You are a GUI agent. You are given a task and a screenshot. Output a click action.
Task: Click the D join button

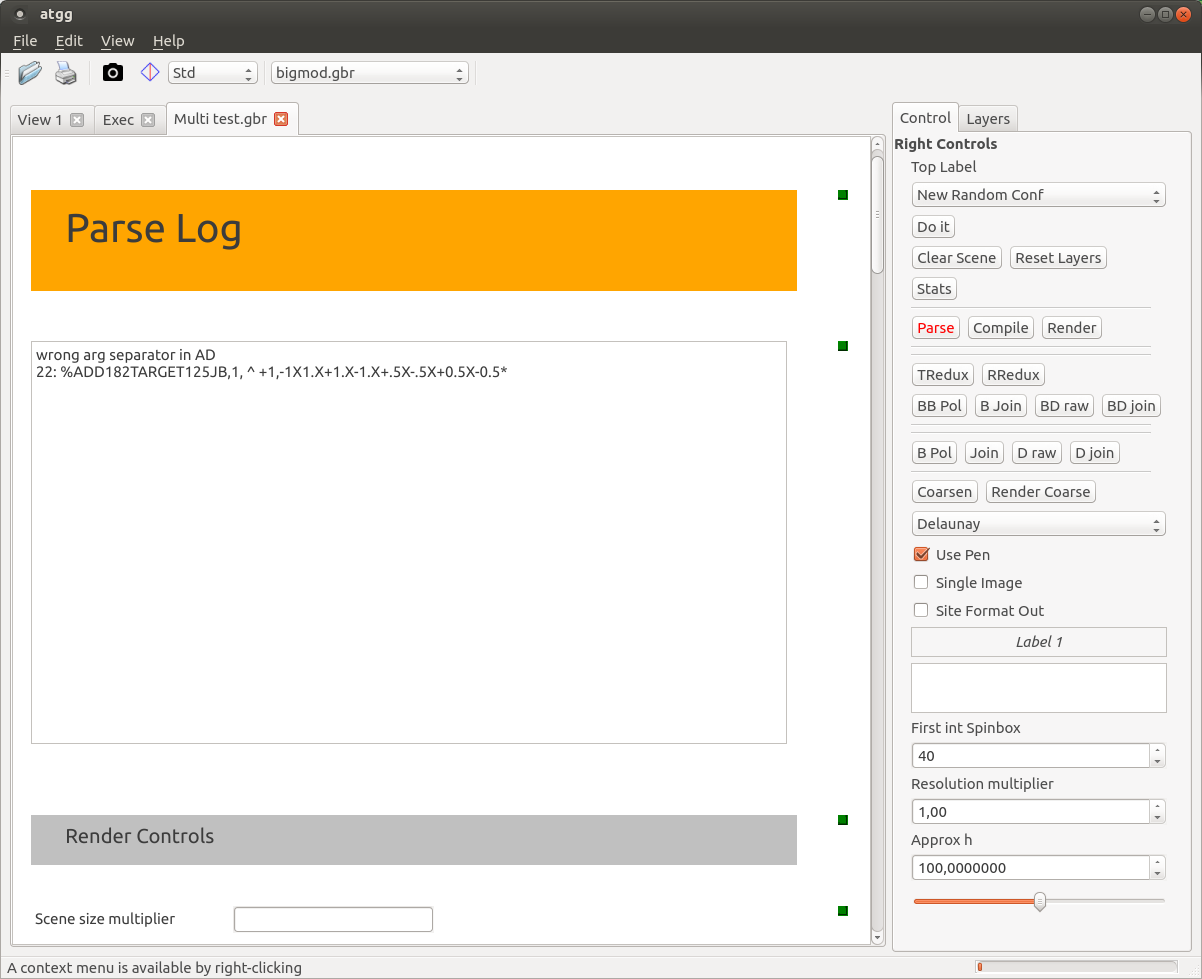[1095, 453]
